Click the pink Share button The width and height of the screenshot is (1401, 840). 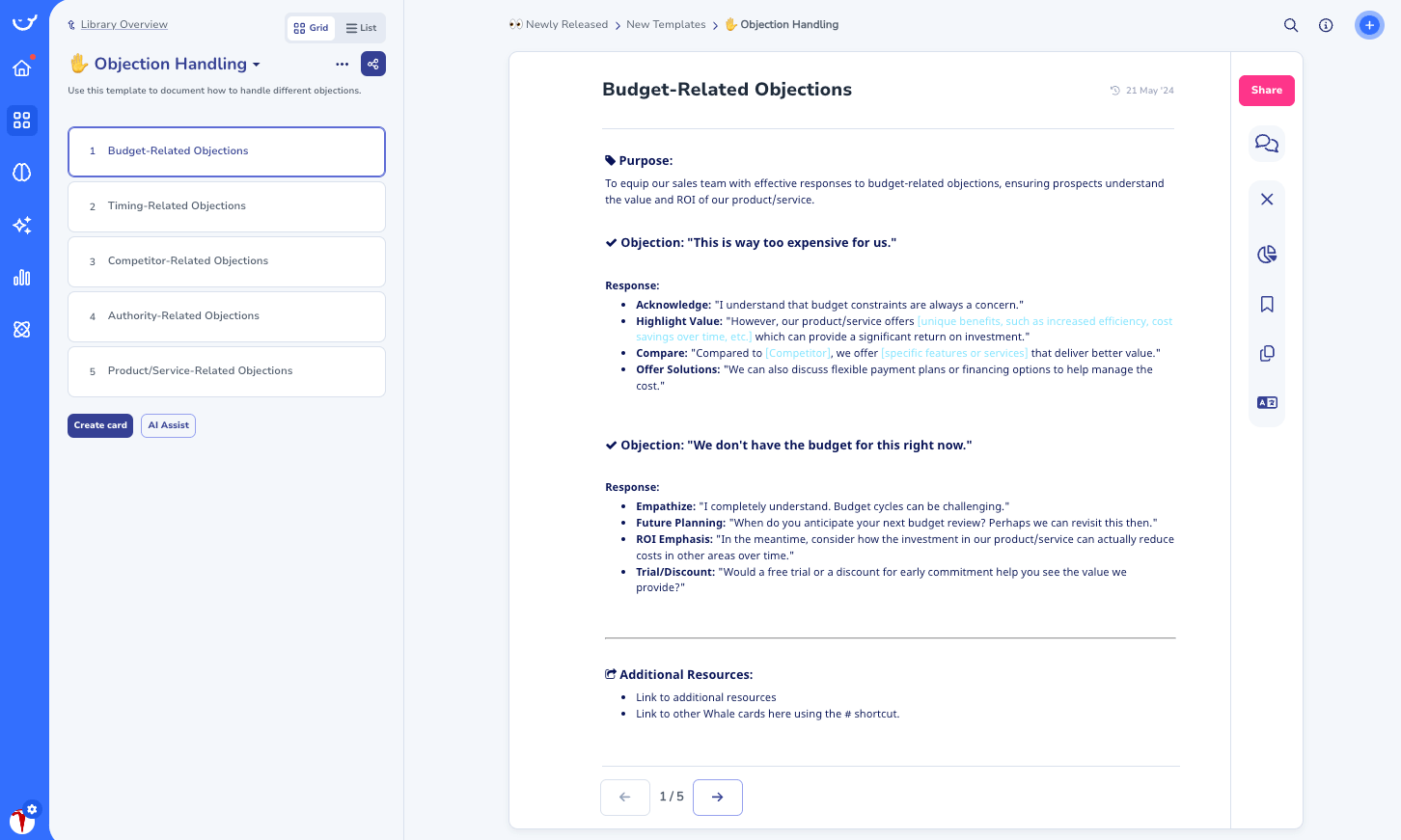pos(1266,90)
